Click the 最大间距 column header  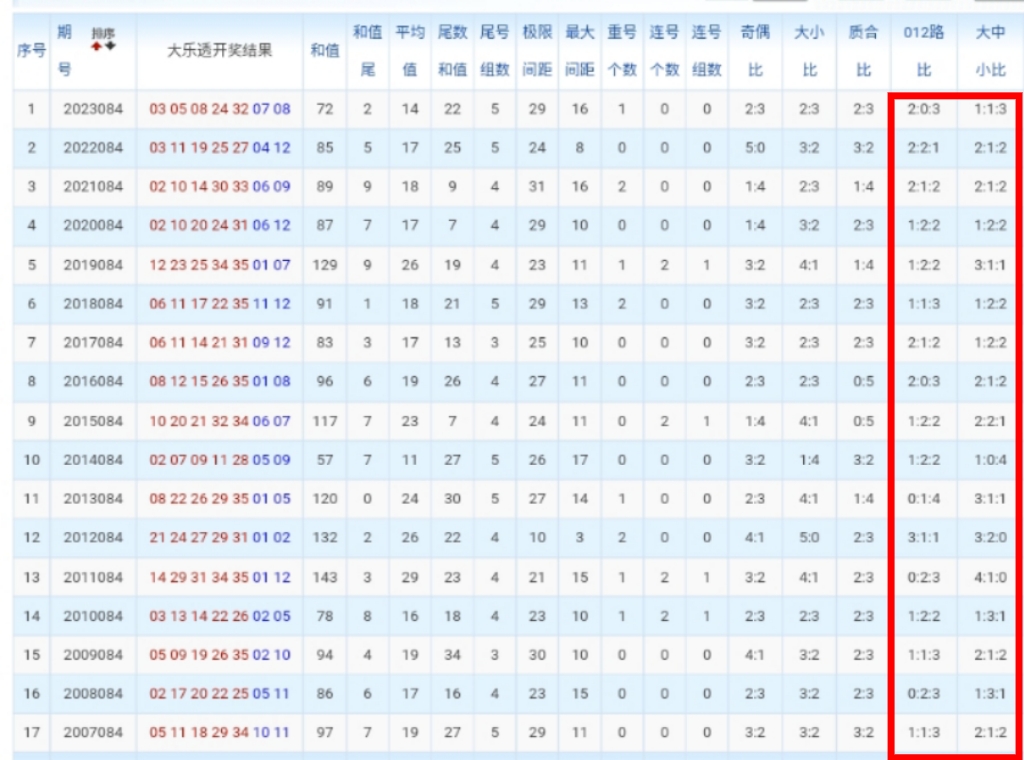(x=580, y=51)
